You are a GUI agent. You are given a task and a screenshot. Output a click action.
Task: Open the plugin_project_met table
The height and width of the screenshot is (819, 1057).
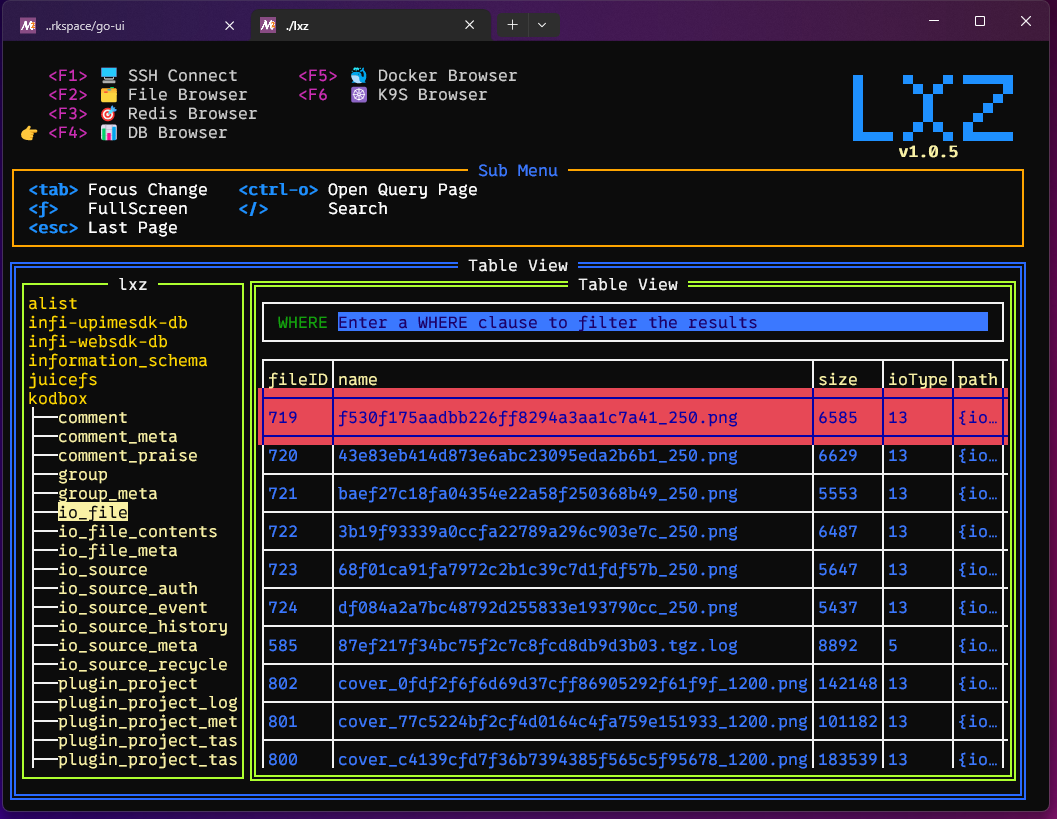148,721
